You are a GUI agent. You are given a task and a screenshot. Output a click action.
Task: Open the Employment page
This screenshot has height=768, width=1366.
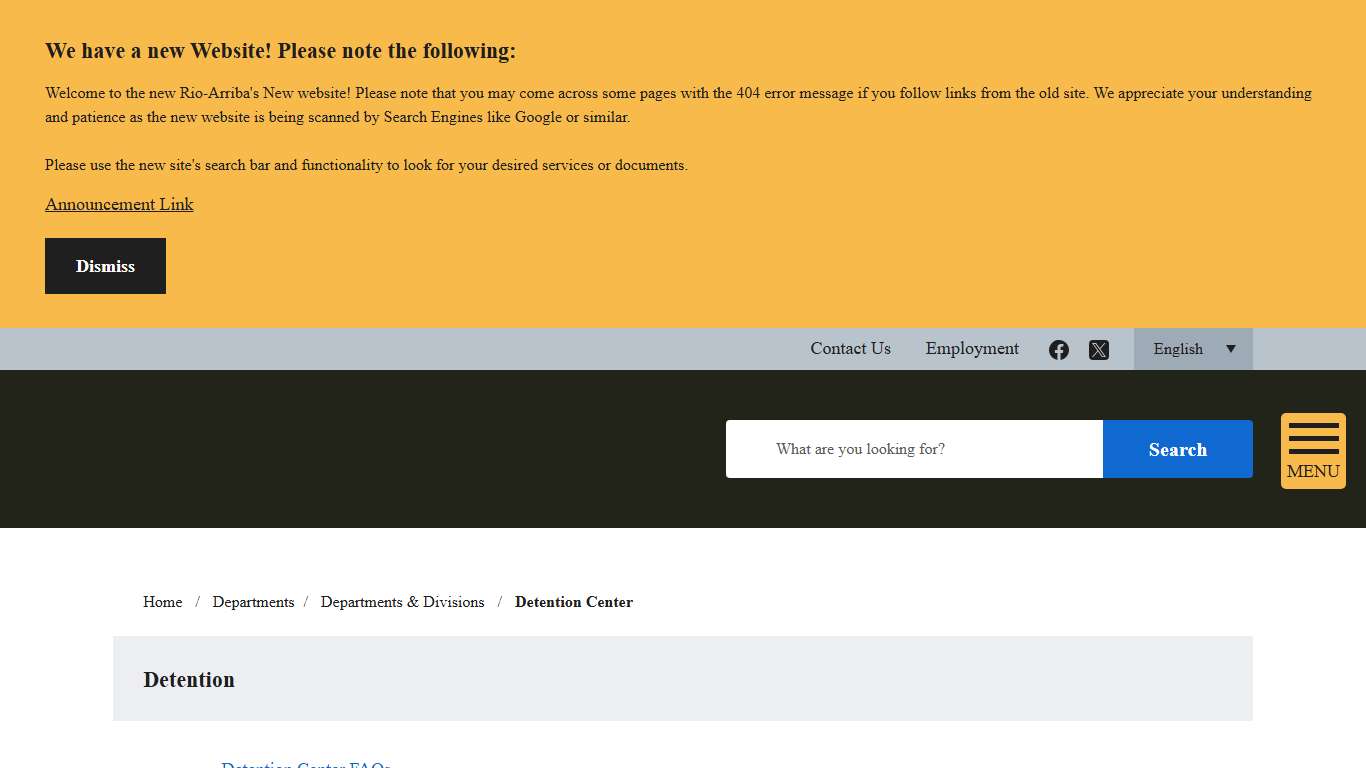972,349
